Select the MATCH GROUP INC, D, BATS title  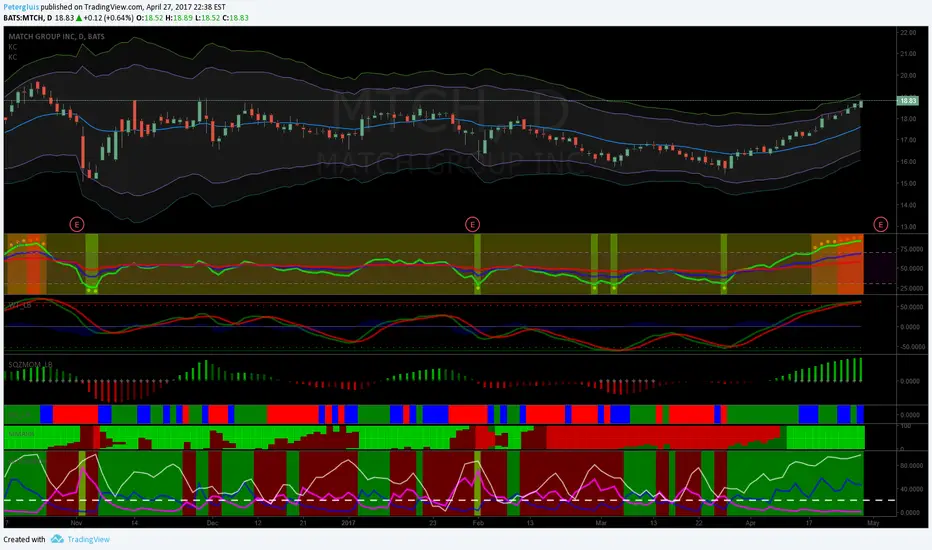coord(56,36)
